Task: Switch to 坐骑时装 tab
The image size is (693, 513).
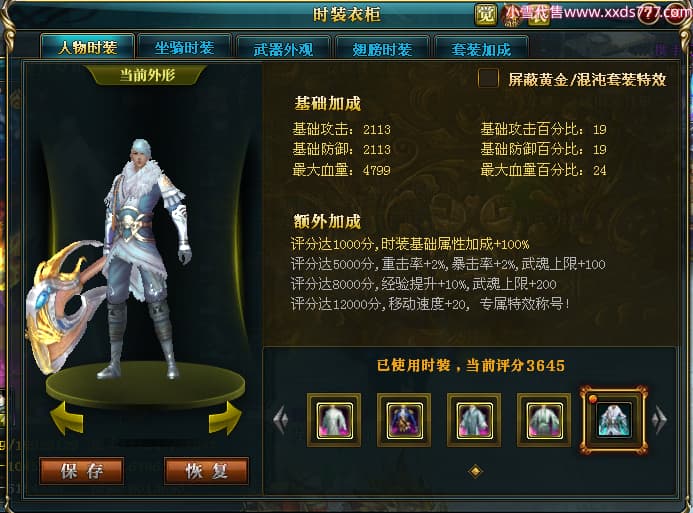Action: (x=184, y=47)
